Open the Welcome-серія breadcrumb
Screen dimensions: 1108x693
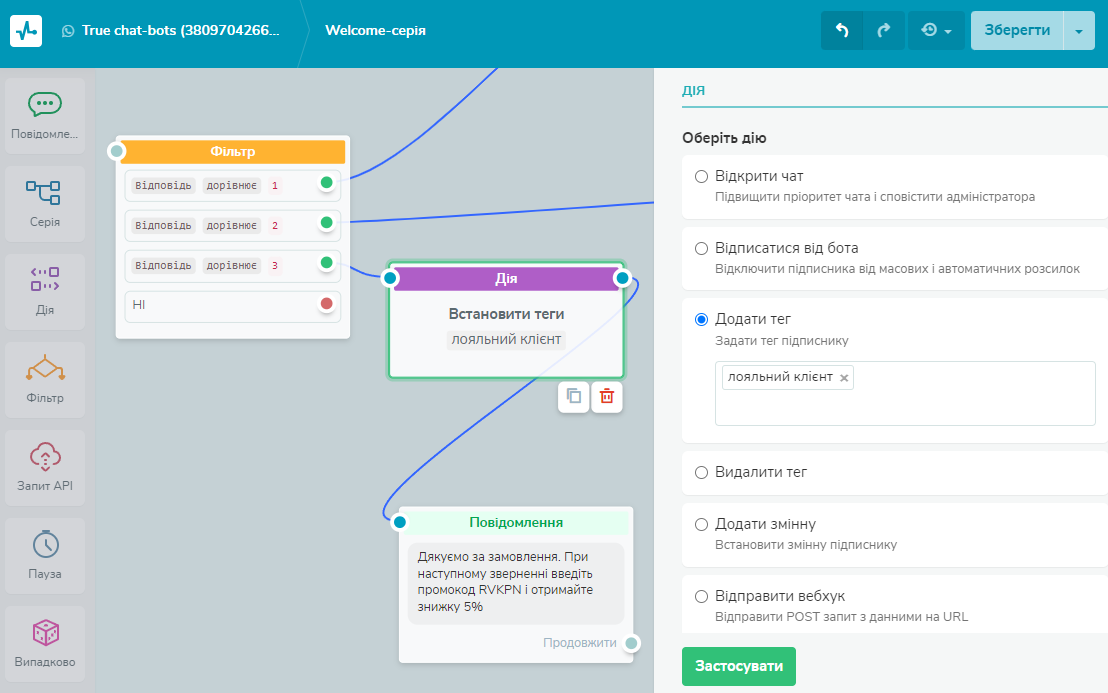click(x=375, y=30)
